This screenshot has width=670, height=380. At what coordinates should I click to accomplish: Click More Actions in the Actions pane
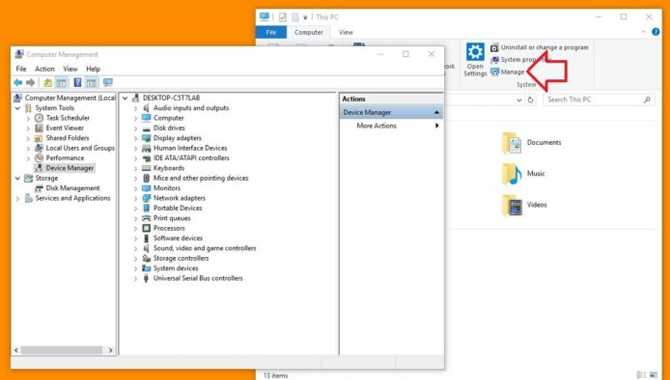coord(376,126)
